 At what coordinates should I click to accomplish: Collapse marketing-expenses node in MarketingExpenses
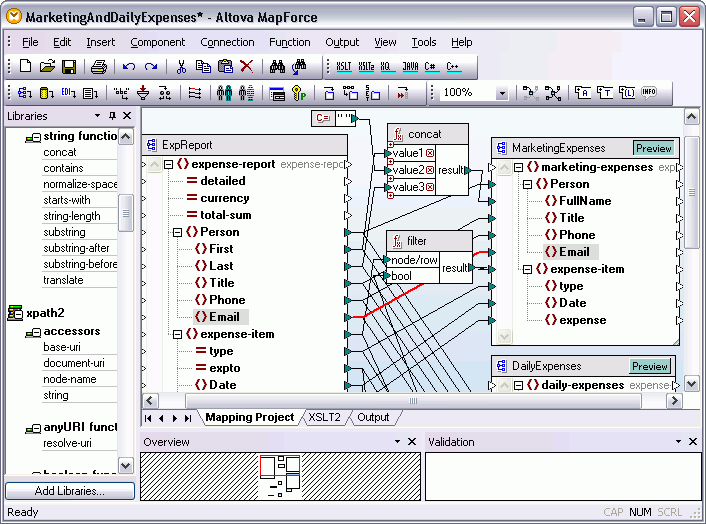point(518,167)
